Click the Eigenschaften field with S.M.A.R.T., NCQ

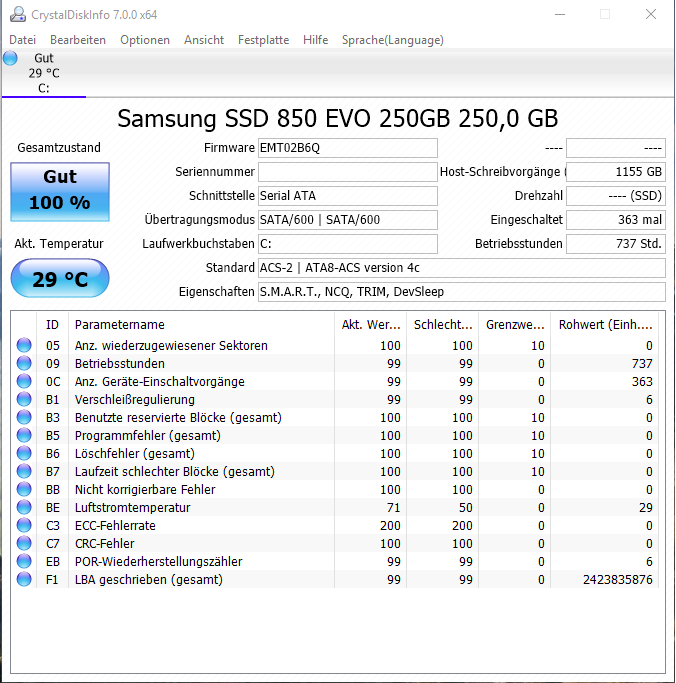point(462,292)
